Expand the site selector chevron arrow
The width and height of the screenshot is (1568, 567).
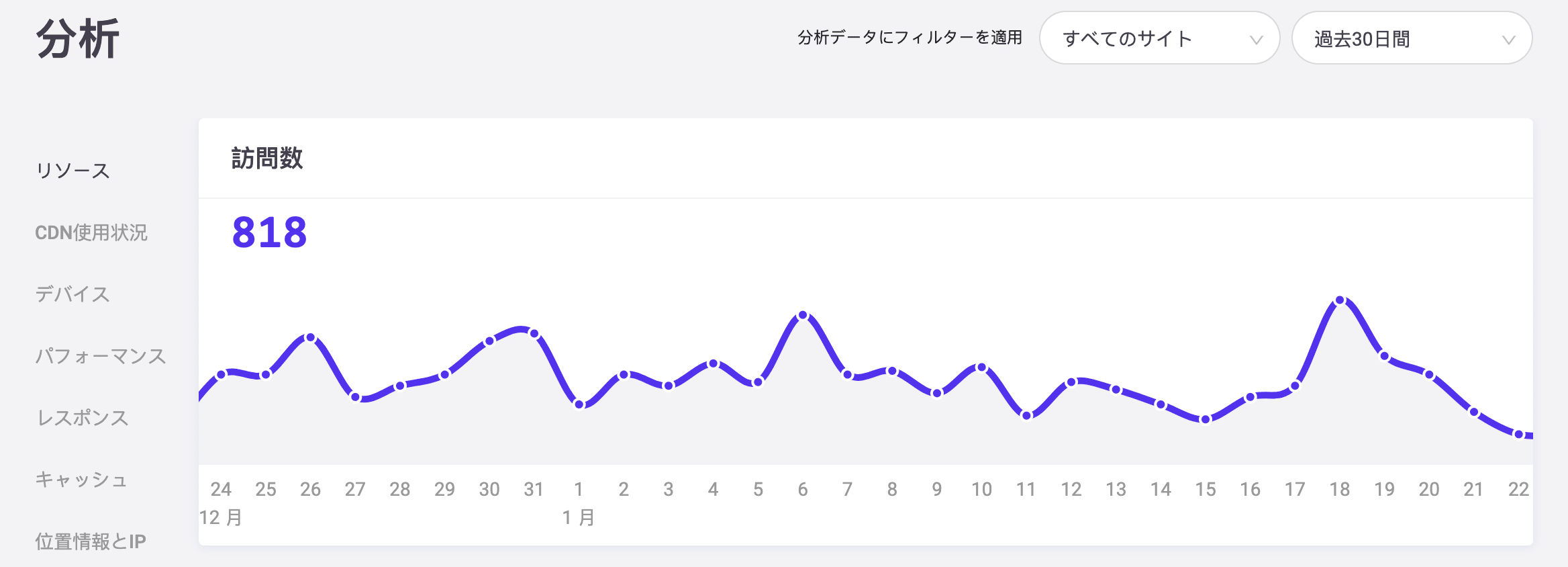tap(1258, 40)
